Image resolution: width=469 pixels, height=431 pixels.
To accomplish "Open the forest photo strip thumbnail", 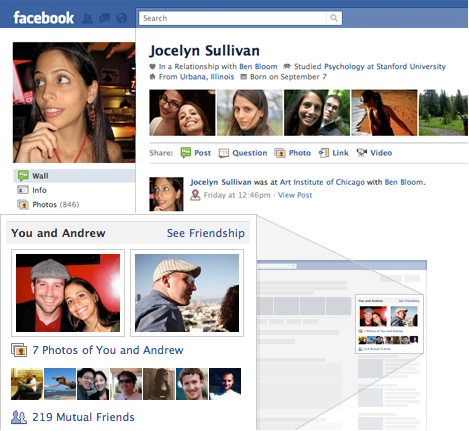I will pyautogui.click(x=443, y=113).
